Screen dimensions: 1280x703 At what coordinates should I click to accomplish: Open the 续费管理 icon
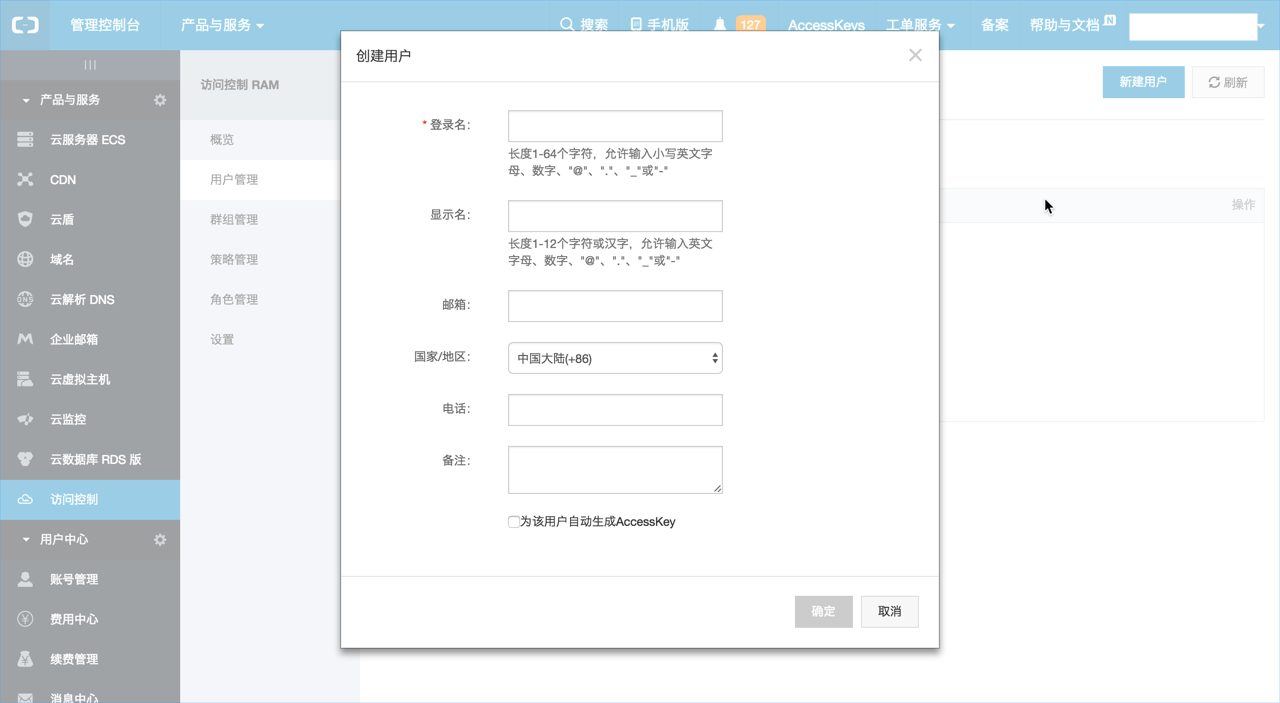(25, 660)
